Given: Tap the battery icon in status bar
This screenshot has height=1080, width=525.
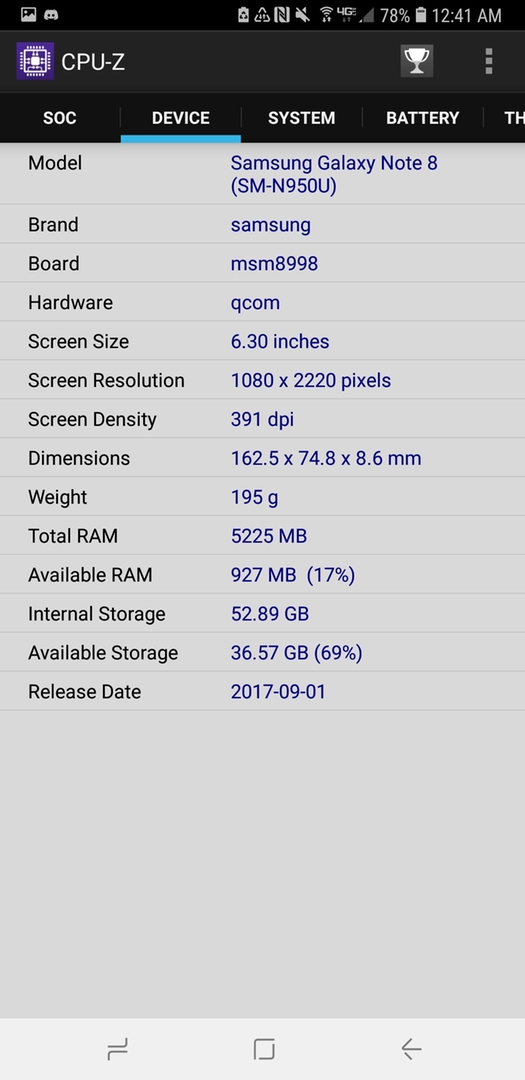Looking at the screenshot, I should point(421,14).
